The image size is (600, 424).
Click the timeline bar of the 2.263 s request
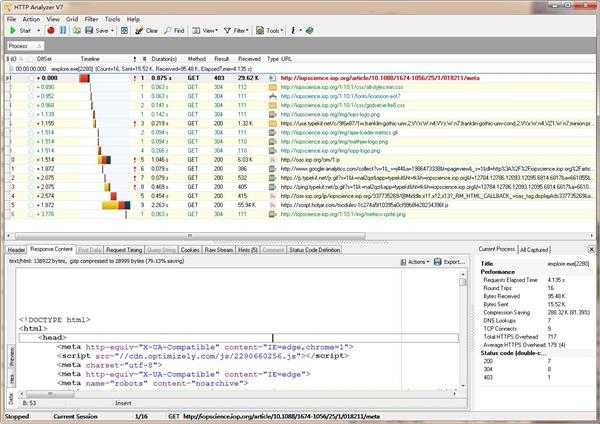coord(116,205)
